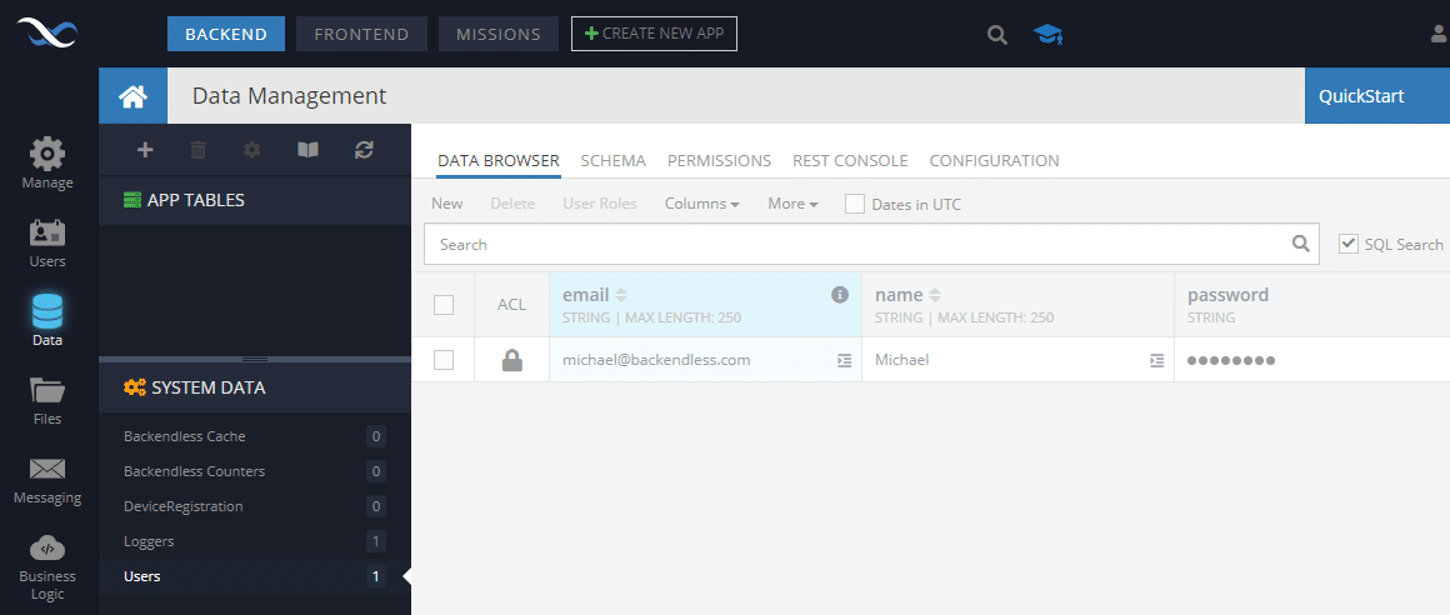Click the Backendless logo icon
The height and width of the screenshot is (615, 1450).
(x=47, y=33)
